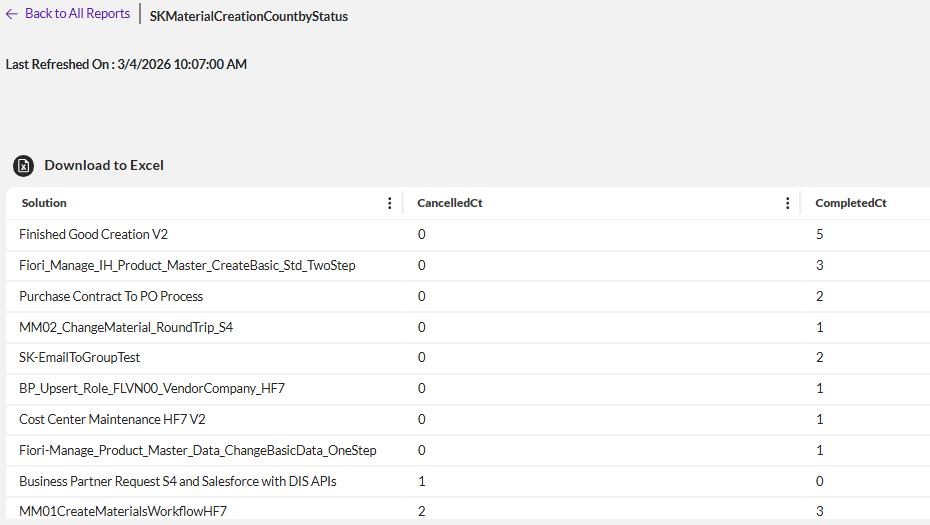Sort by CompletedCt column header
The height and width of the screenshot is (525, 930).
point(851,203)
